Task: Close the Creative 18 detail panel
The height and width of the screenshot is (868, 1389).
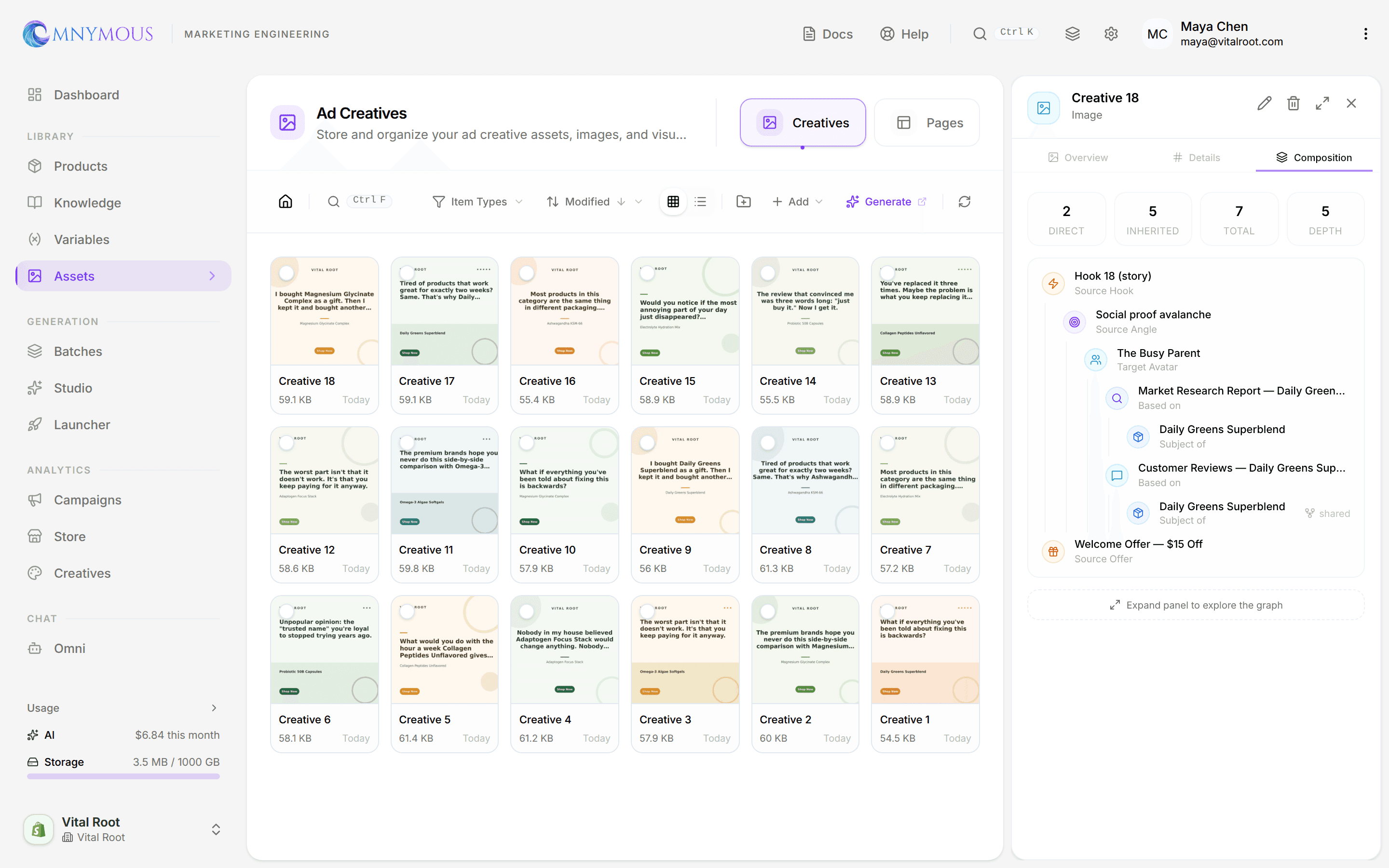Action: pyautogui.click(x=1351, y=103)
